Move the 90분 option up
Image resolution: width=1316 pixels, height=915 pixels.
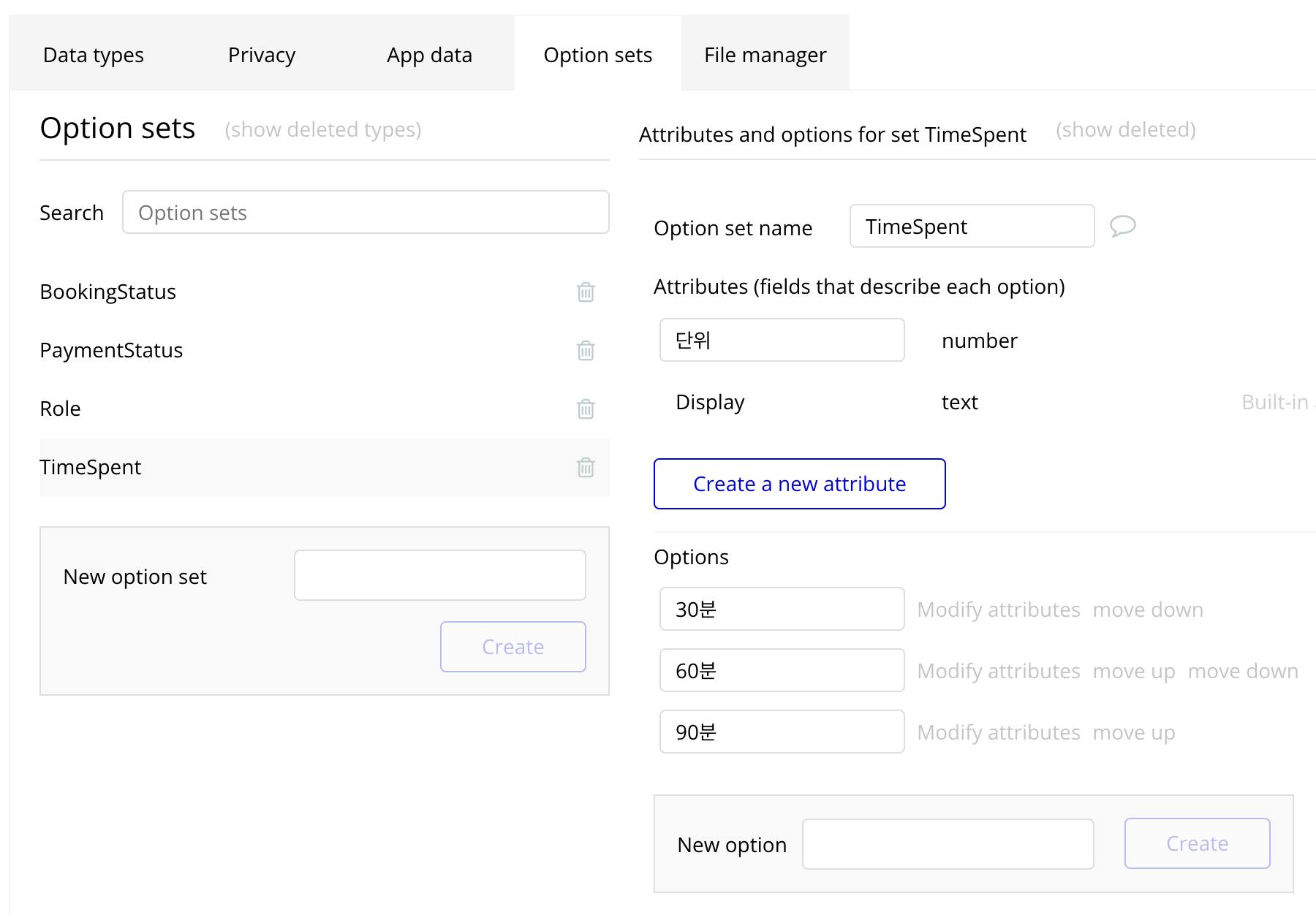click(x=1133, y=732)
